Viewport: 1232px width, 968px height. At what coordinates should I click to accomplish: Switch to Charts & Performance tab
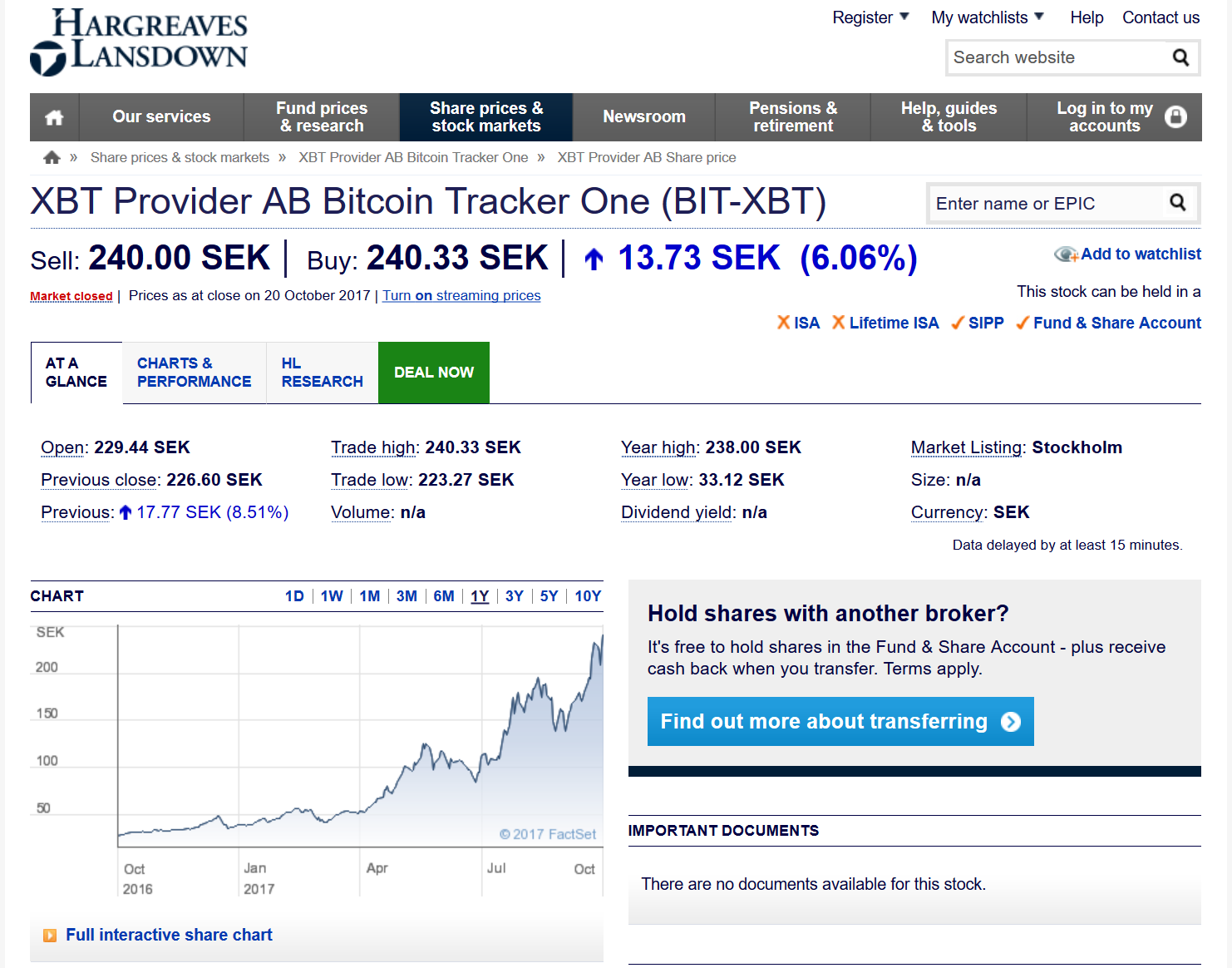click(x=195, y=373)
